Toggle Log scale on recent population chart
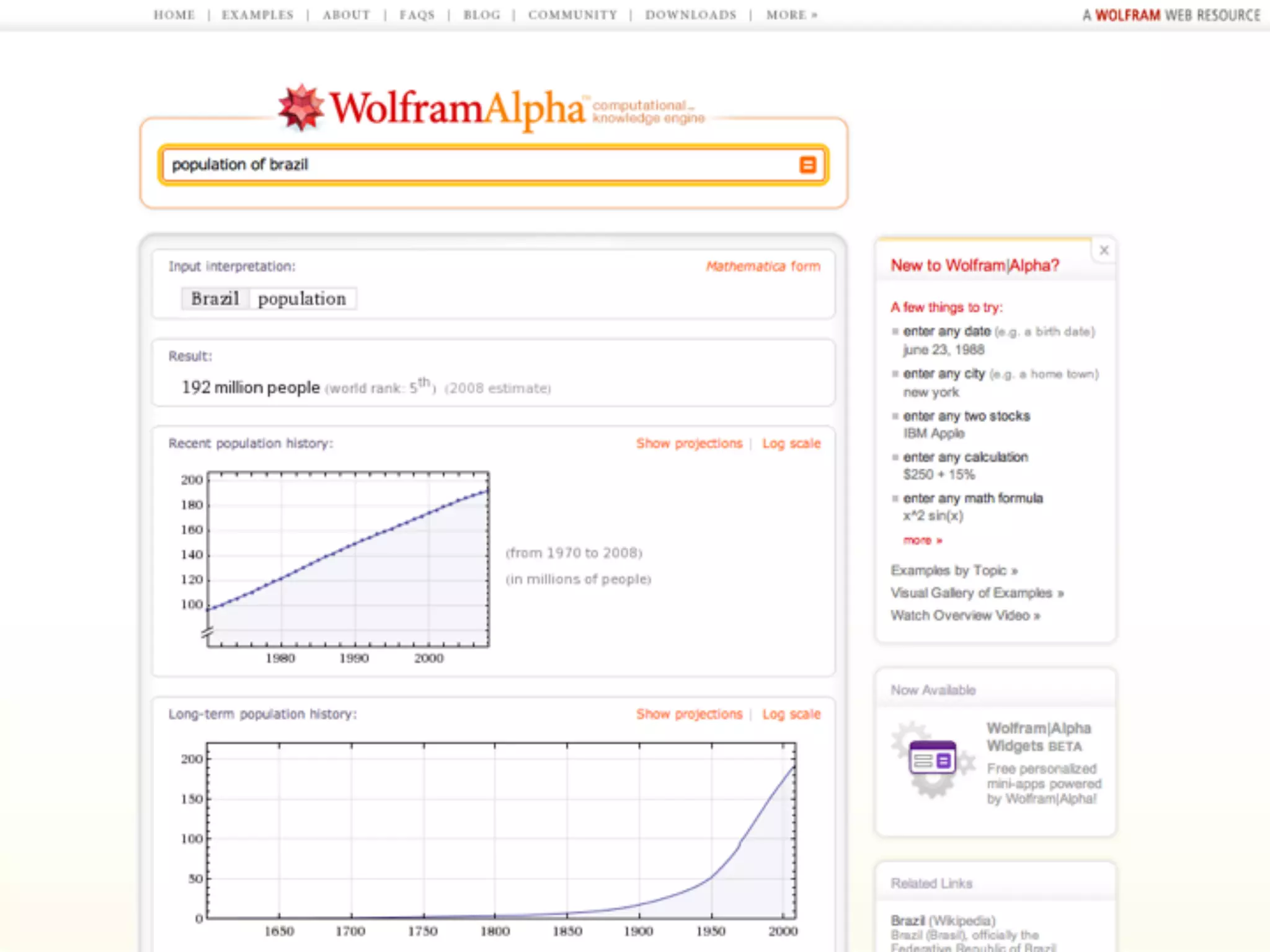This screenshot has height=952, width=1270. [x=791, y=444]
